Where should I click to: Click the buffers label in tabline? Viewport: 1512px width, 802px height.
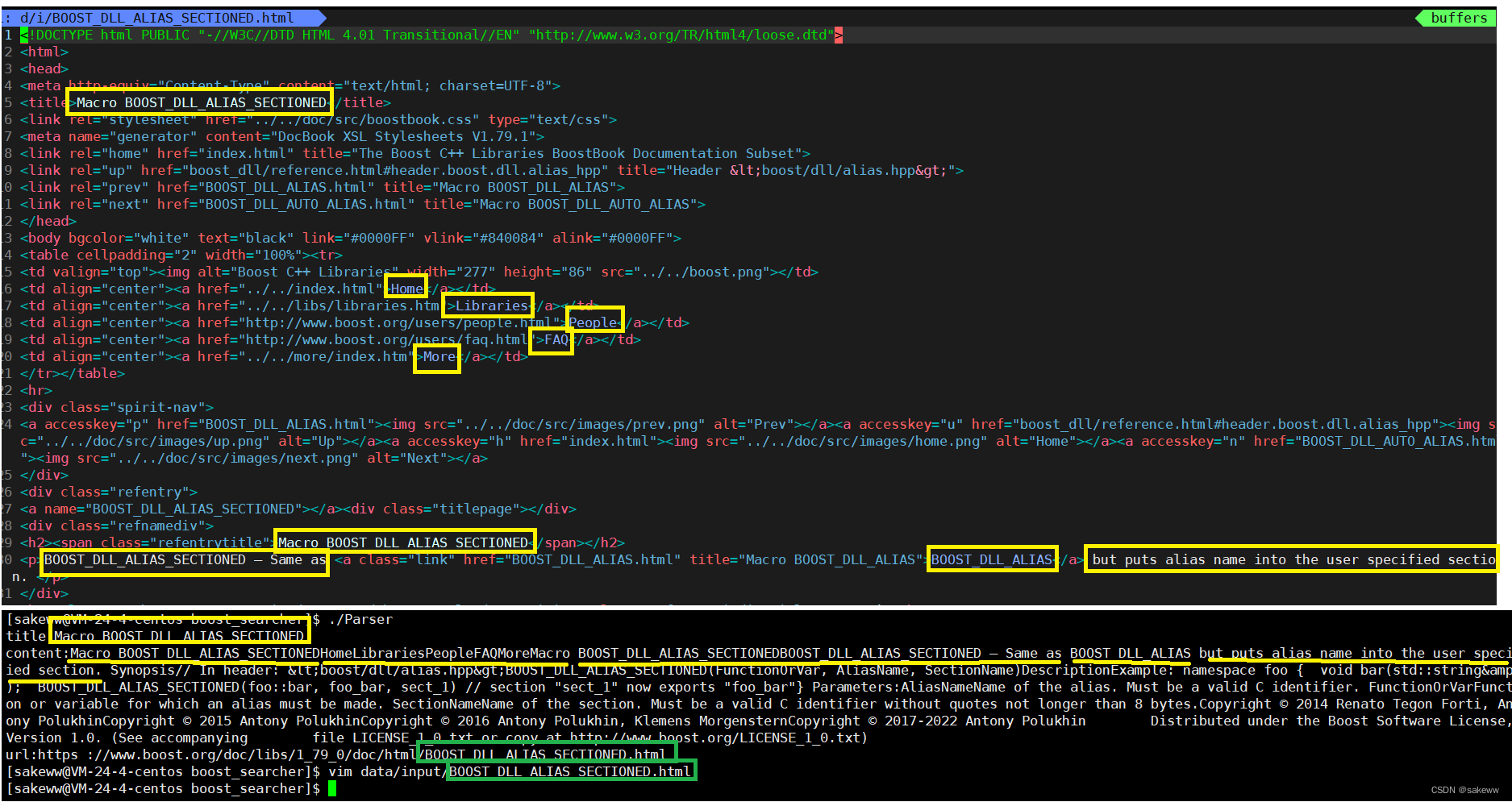[x=1459, y=18]
